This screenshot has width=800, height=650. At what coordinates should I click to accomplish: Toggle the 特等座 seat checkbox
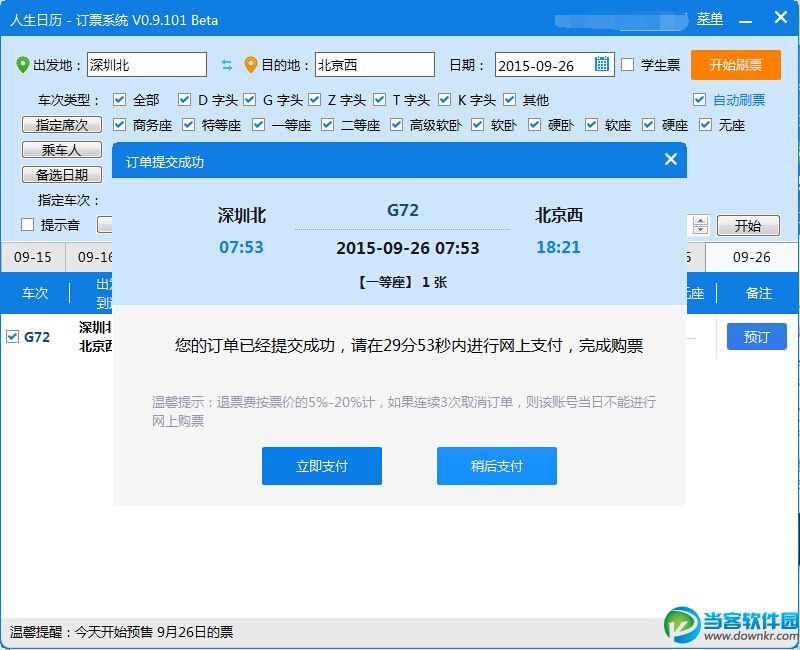click(x=188, y=124)
